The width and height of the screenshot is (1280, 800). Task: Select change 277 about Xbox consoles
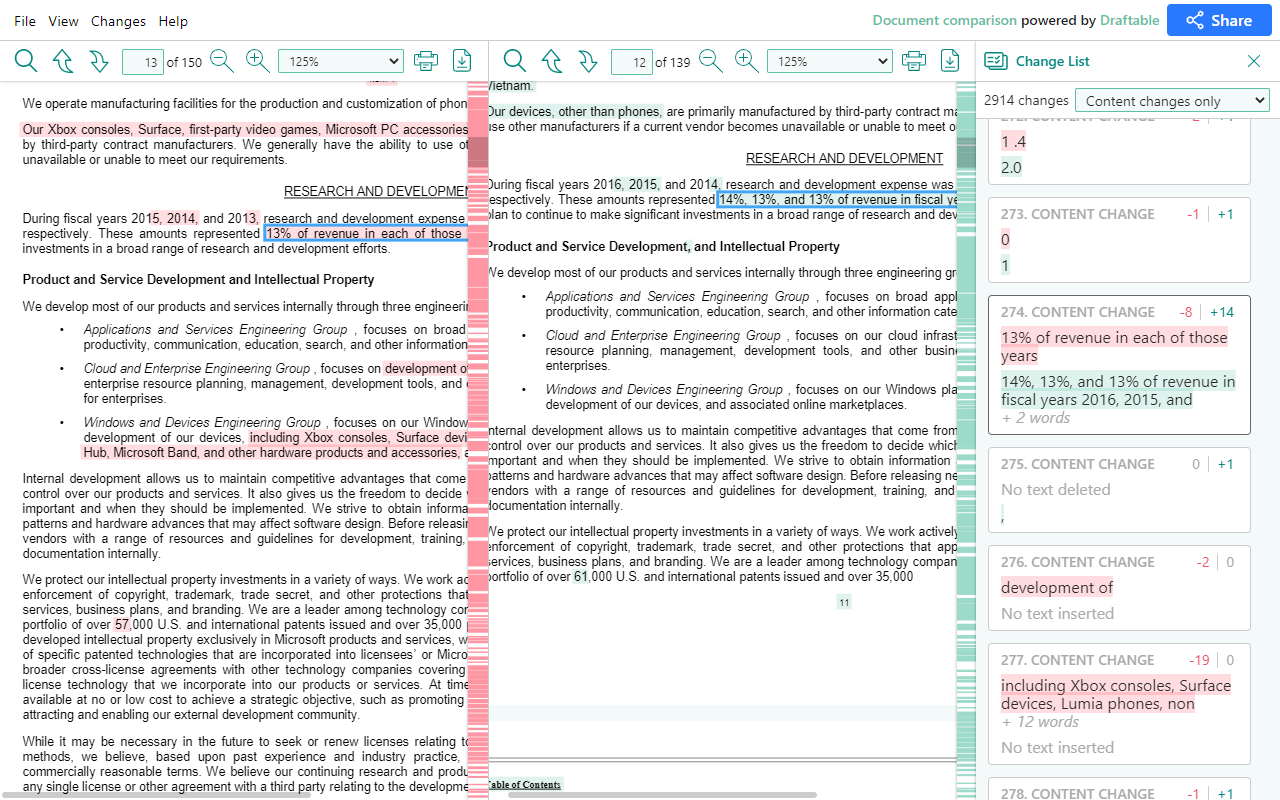tap(1119, 704)
